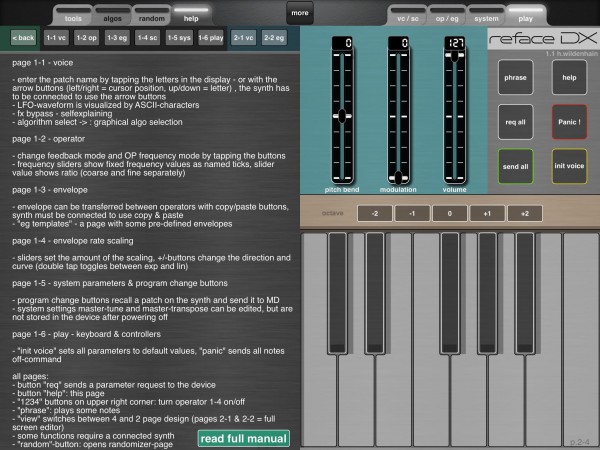Click the modulation value display
The image size is (600, 450).
(398, 43)
